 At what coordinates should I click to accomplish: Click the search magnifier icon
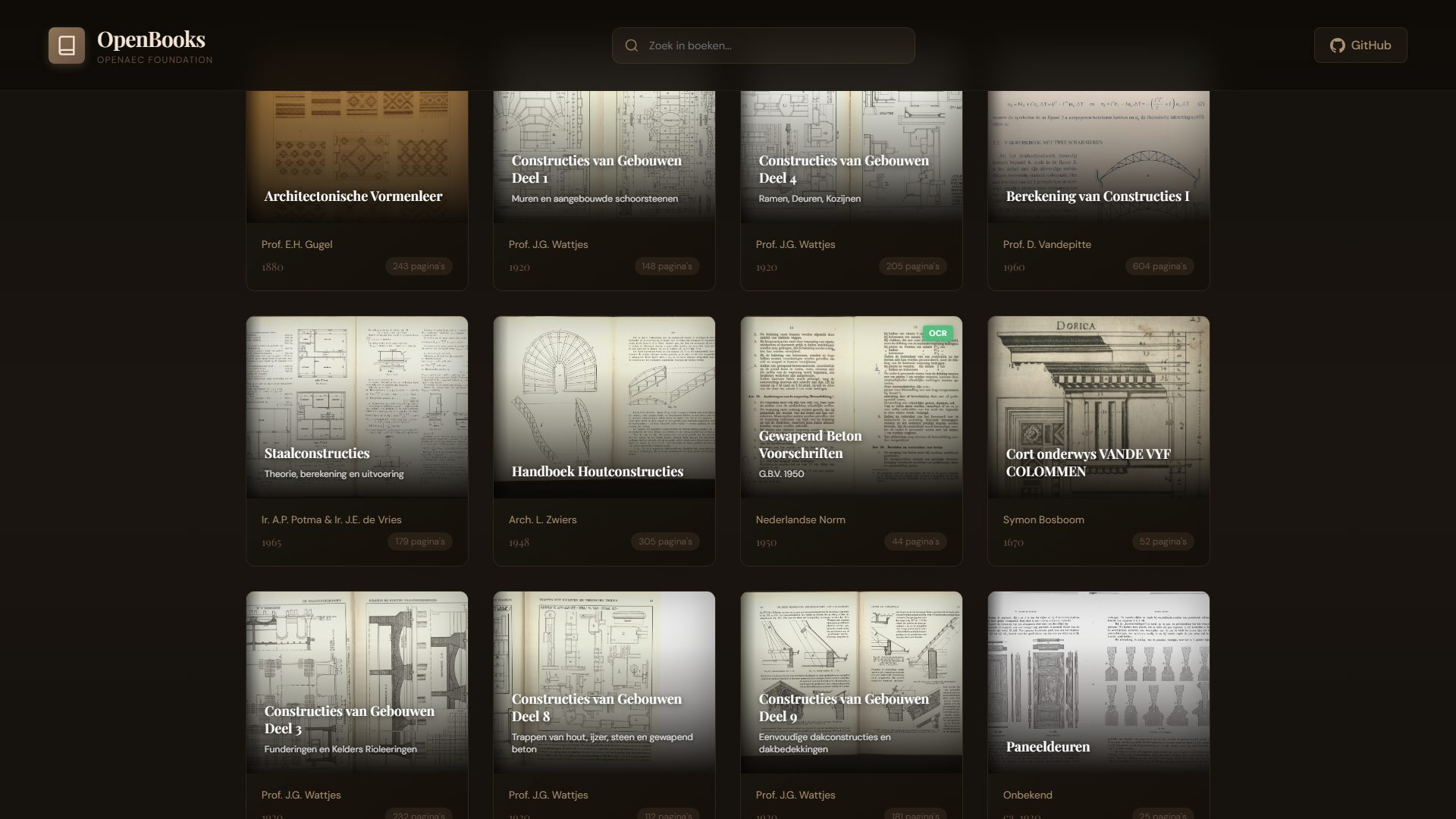click(631, 45)
